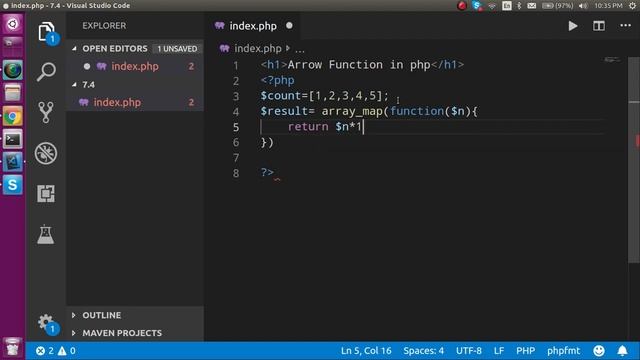Open the battery indicator (97%)
This screenshot has height=360, width=640.
(558, 6)
